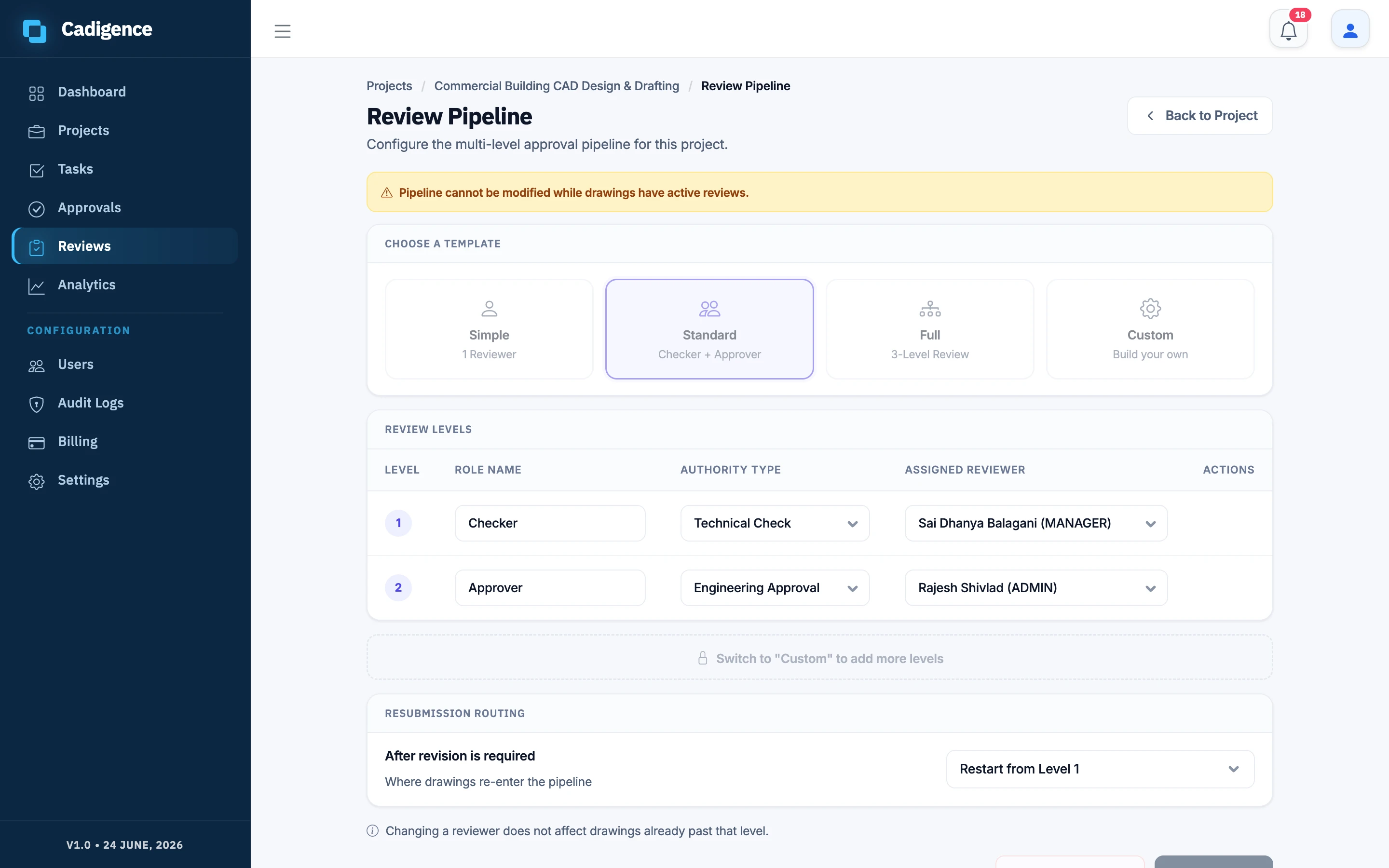
Task: Click the V1.0 24 JUNE, 2026 version text
Action: click(124, 845)
